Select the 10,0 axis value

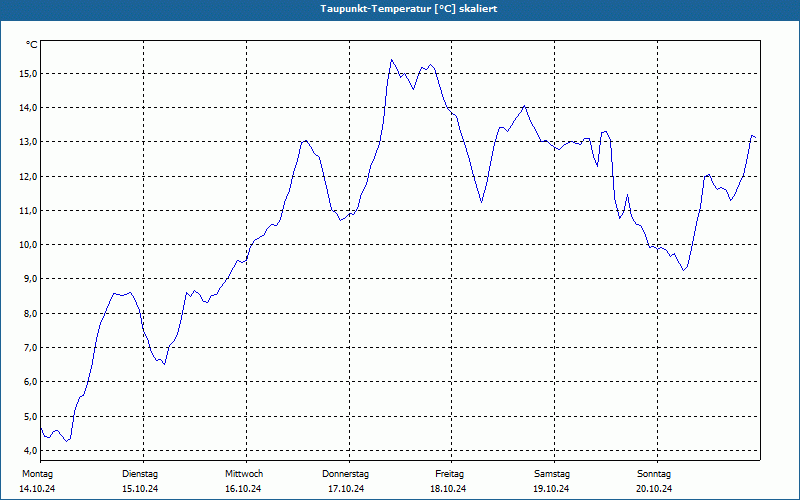pyautogui.click(x=28, y=245)
